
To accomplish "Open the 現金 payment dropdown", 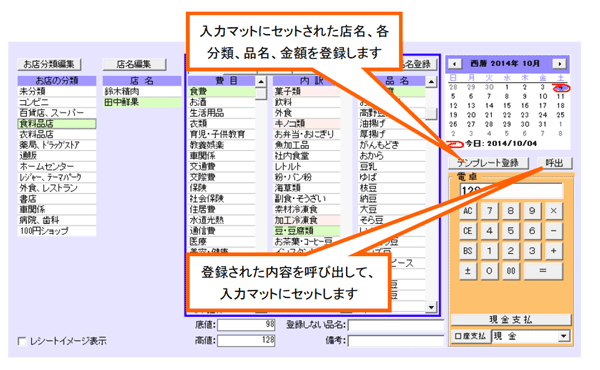I will [x=563, y=336].
